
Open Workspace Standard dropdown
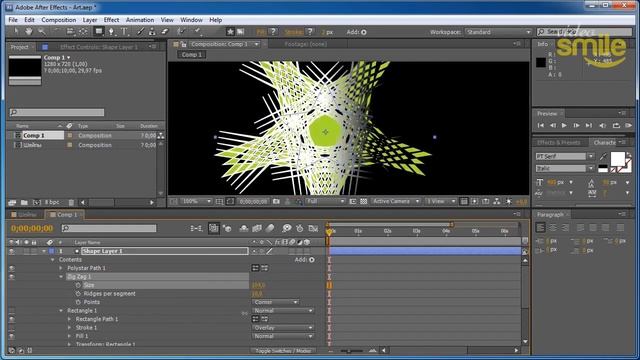(x=498, y=32)
